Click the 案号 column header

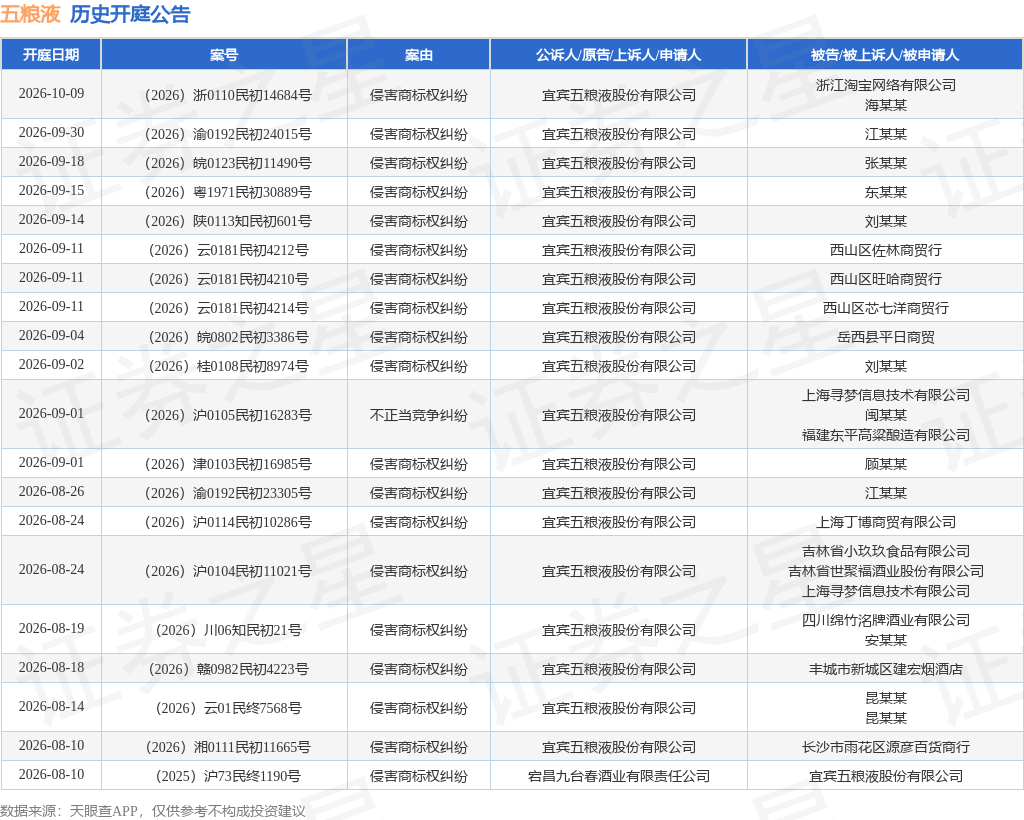(x=224, y=55)
